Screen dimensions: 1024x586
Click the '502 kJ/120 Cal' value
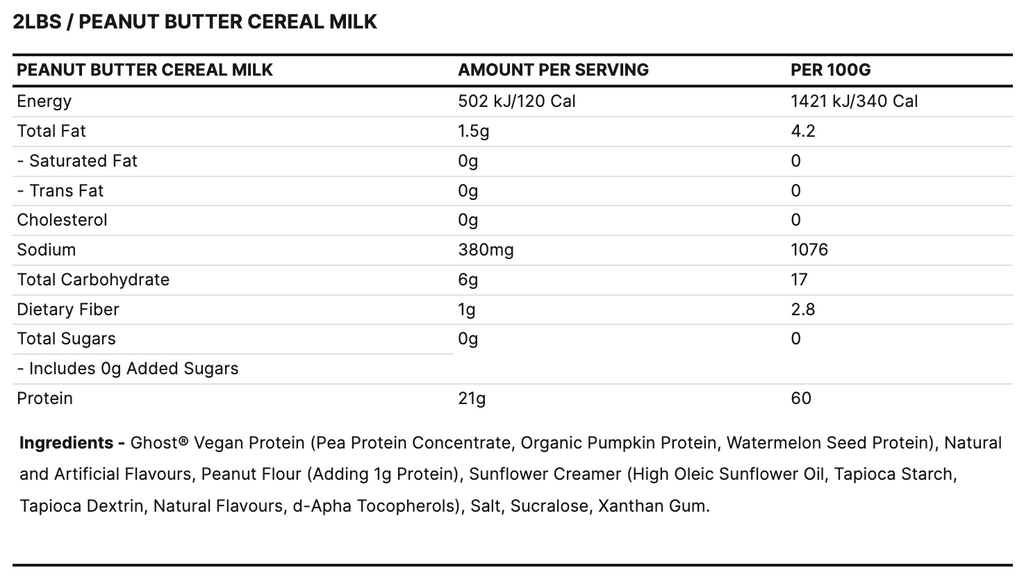pyautogui.click(x=516, y=101)
